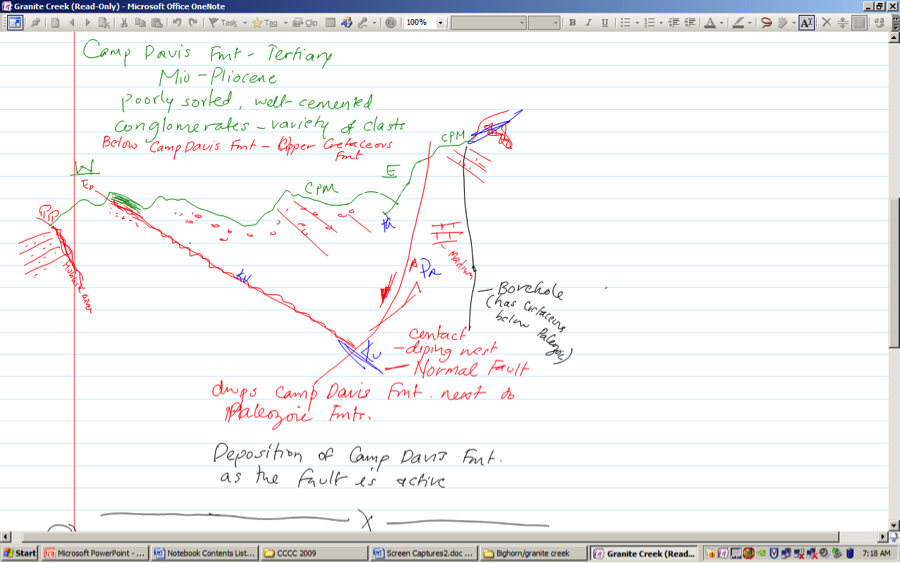900x563 pixels.
Task: Click the screen Clip tool
Action: coord(306,22)
